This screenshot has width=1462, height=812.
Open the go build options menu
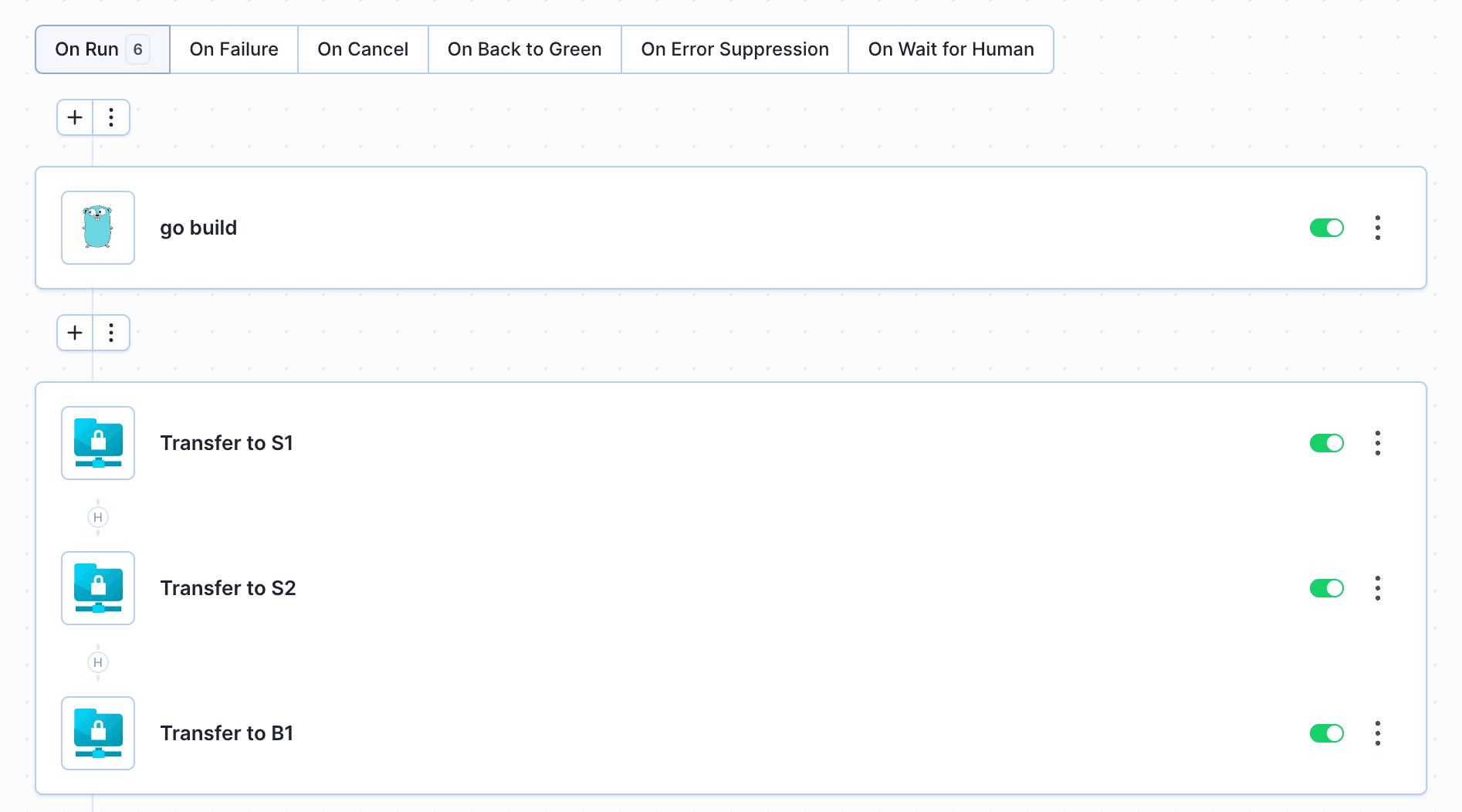click(x=1378, y=228)
